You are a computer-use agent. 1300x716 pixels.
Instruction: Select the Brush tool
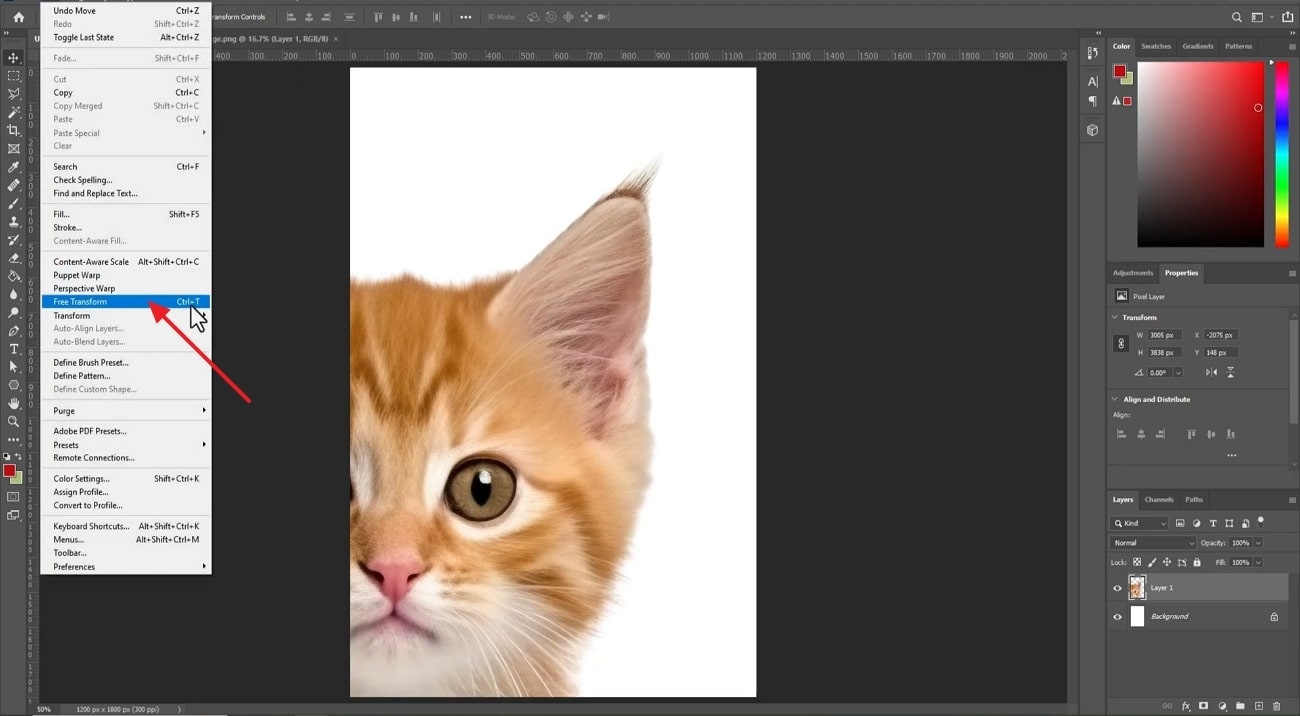[x=14, y=203]
